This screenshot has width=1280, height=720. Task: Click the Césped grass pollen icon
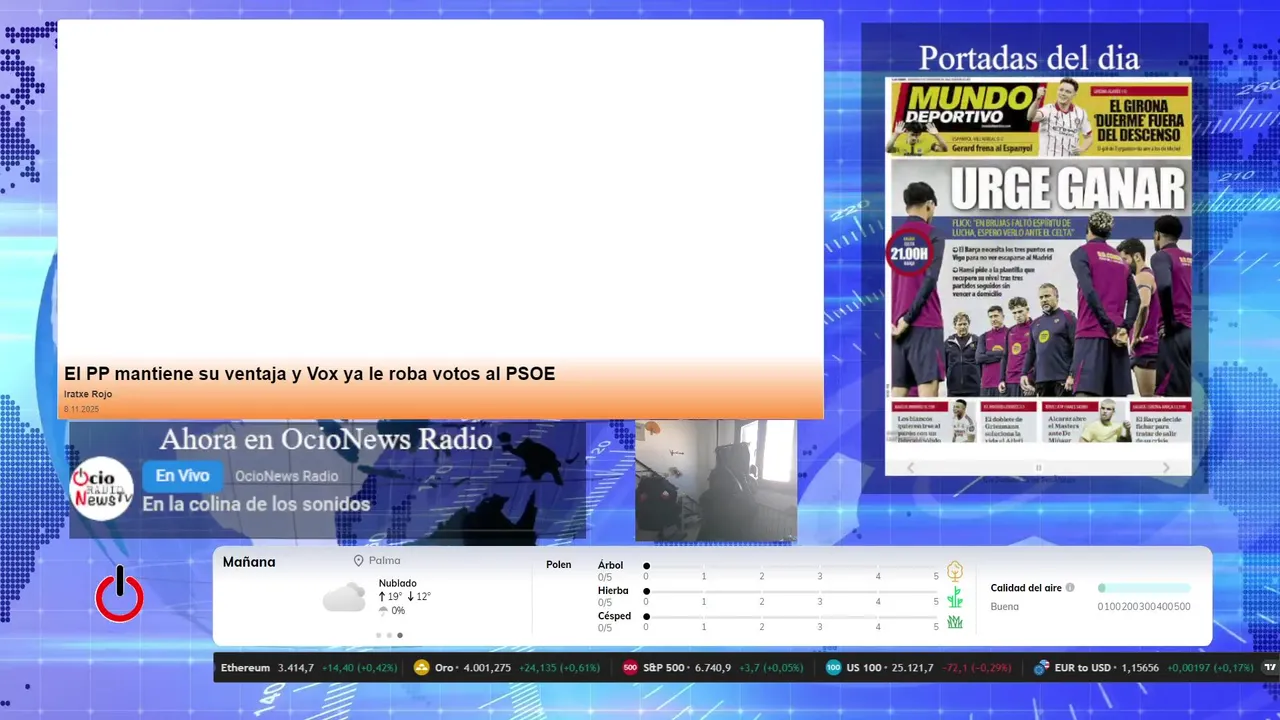955,622
